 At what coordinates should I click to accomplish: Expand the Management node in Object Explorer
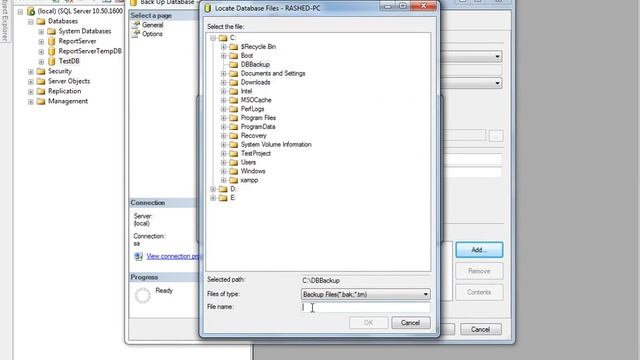tap(31, 102)
